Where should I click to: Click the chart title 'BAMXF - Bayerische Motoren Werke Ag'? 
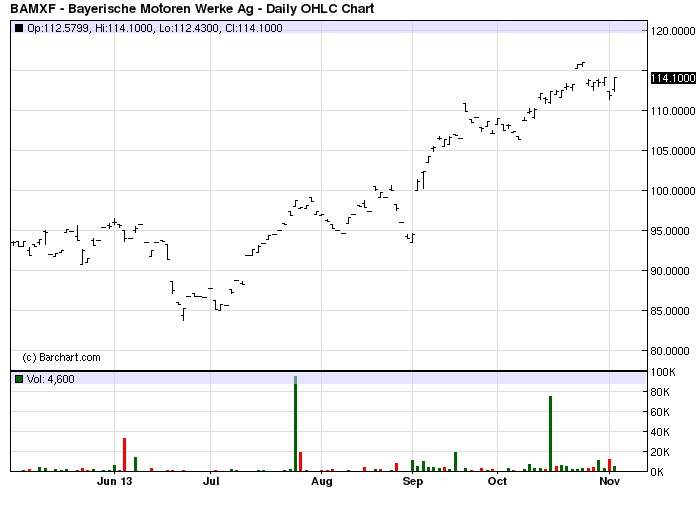132,8
